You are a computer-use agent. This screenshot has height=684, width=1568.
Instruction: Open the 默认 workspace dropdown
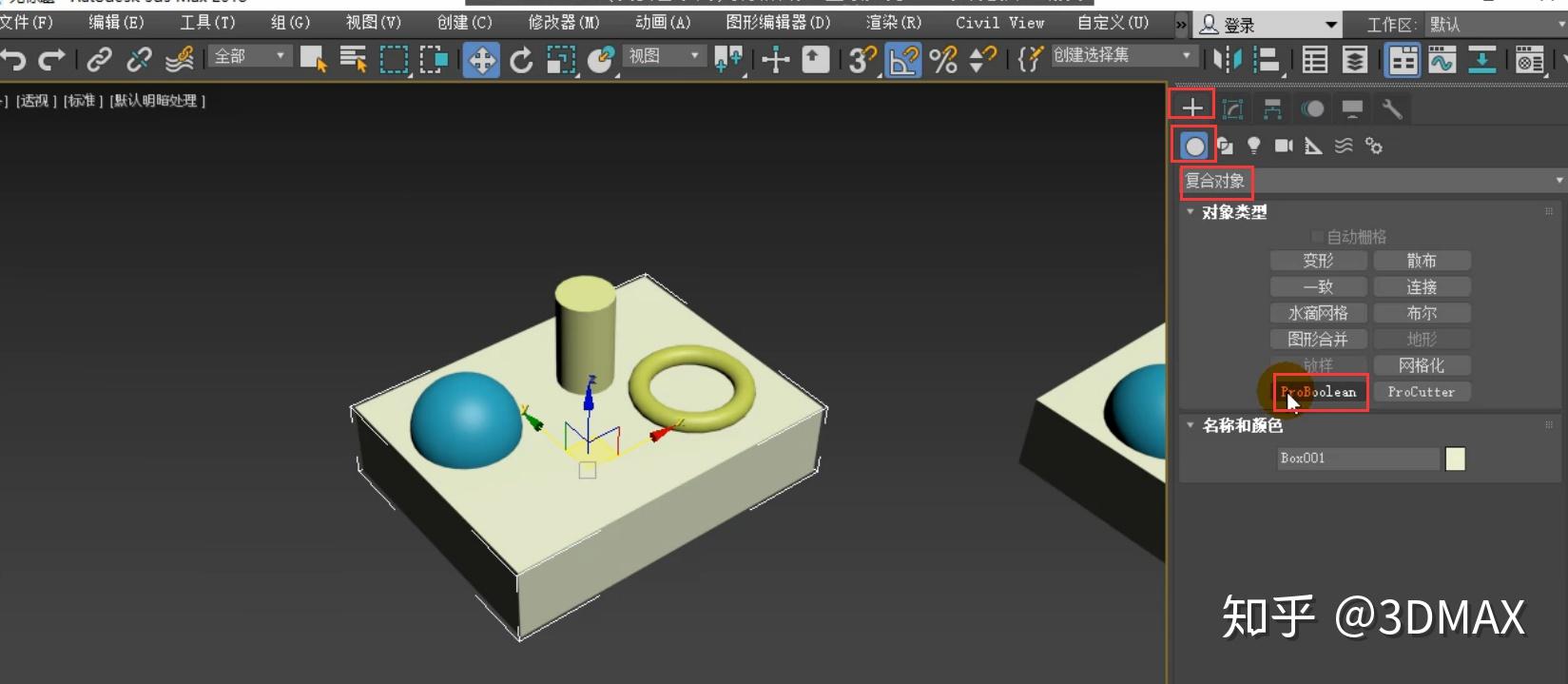point(1495,25)
